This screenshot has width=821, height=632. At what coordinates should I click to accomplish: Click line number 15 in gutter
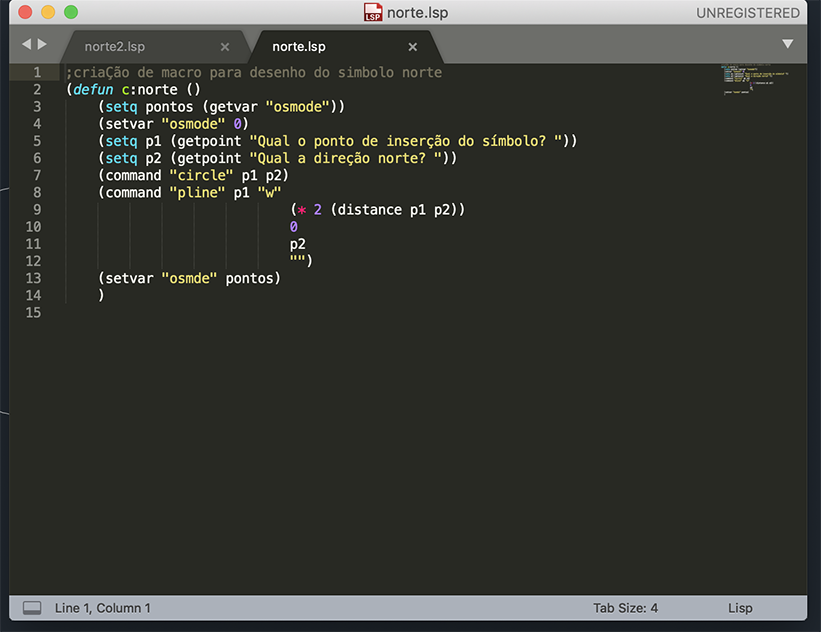click(33, 313)
